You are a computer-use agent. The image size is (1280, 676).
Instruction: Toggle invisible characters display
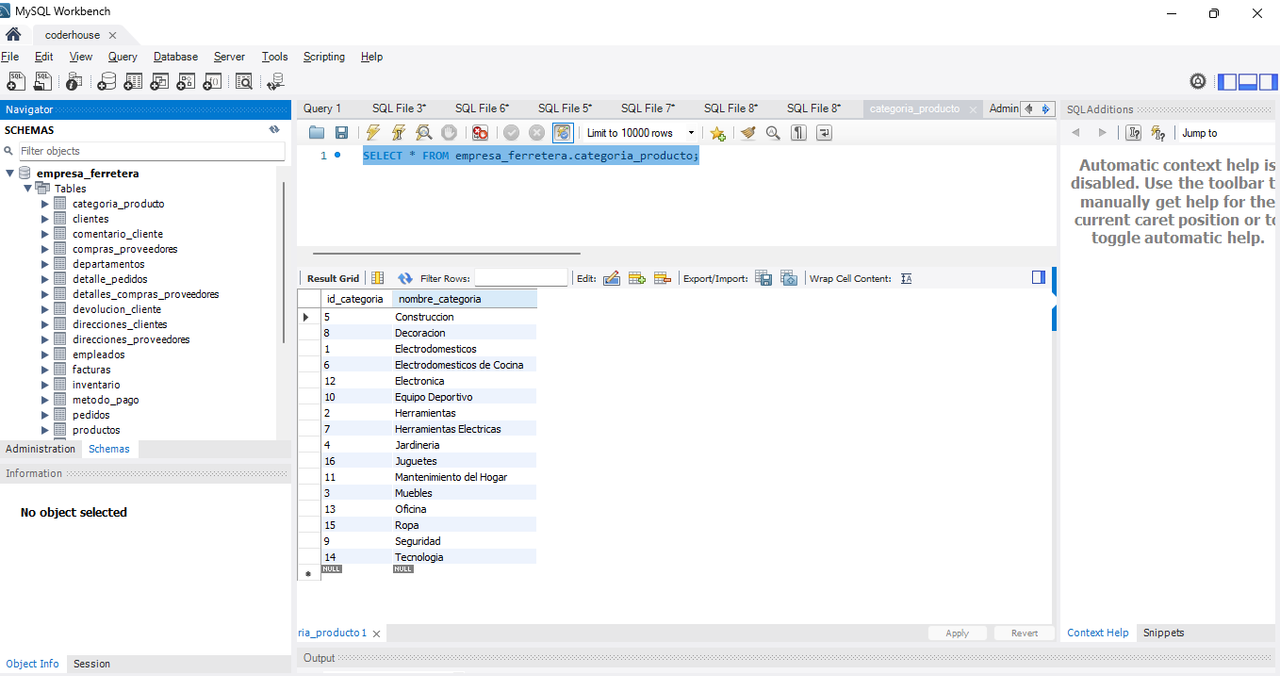point(799,132)
